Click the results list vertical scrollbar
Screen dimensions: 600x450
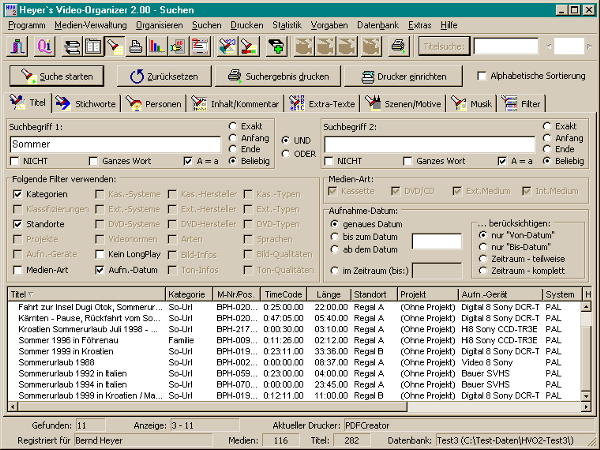pos(587,350)
